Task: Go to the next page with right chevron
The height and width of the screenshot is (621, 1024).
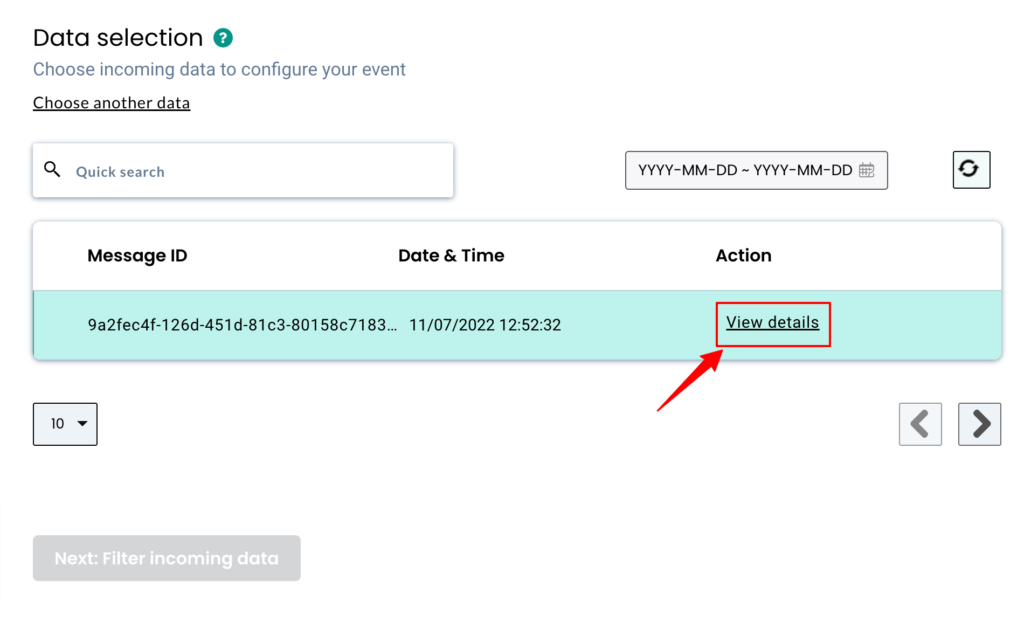Action: pos(980,424)
